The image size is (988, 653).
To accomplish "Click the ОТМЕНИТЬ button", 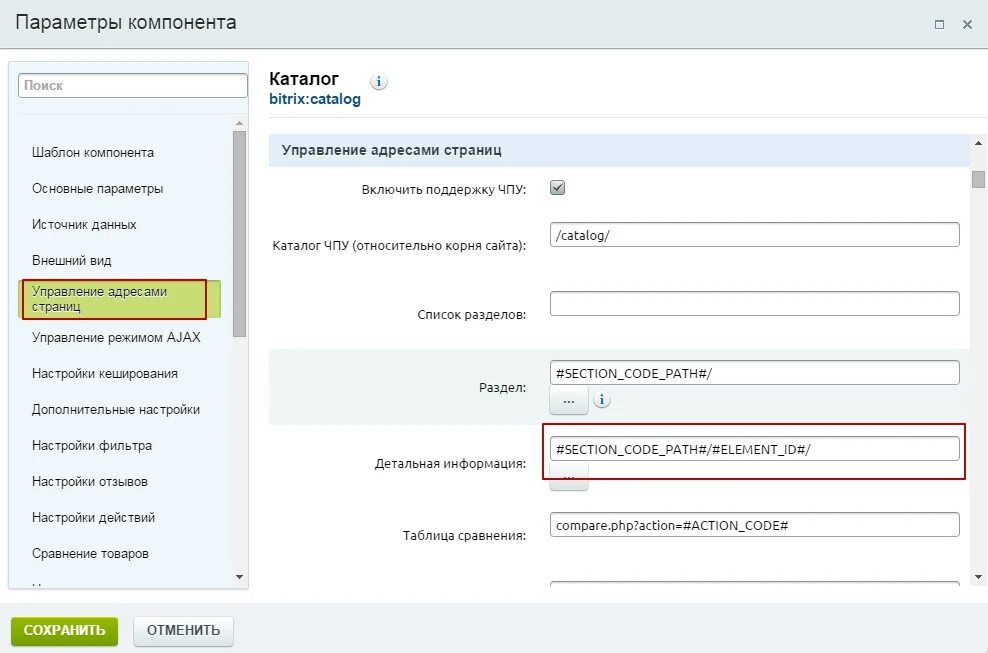I will click(183, 631).
